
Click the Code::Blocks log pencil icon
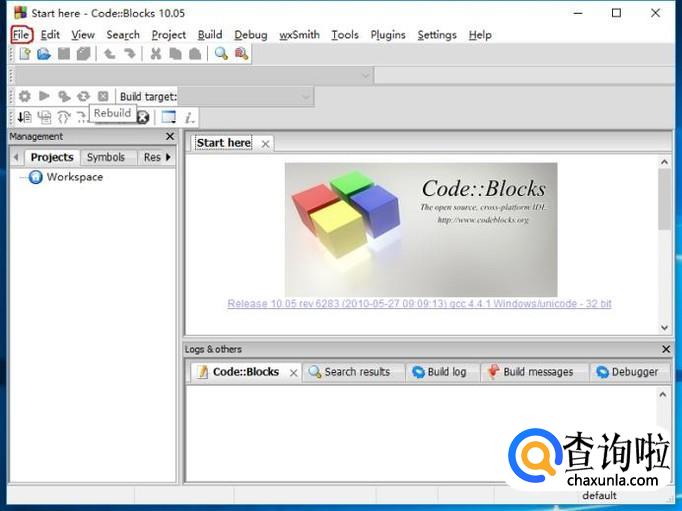coord(202,372)
